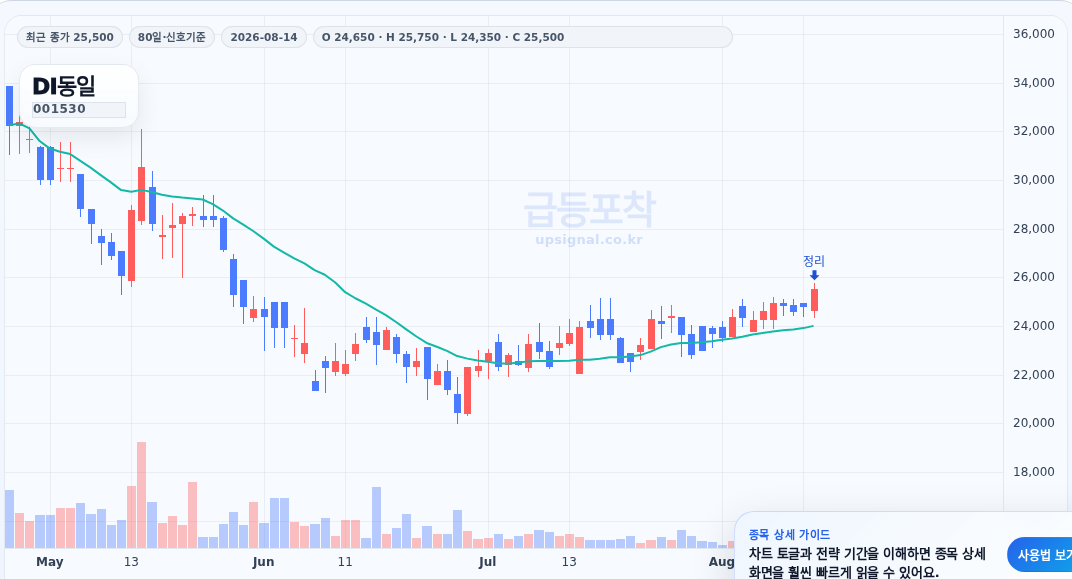This screenshot has width=1072, height=579.
Task: Click the 34,000 price axis label
Action: [1034, 83]
